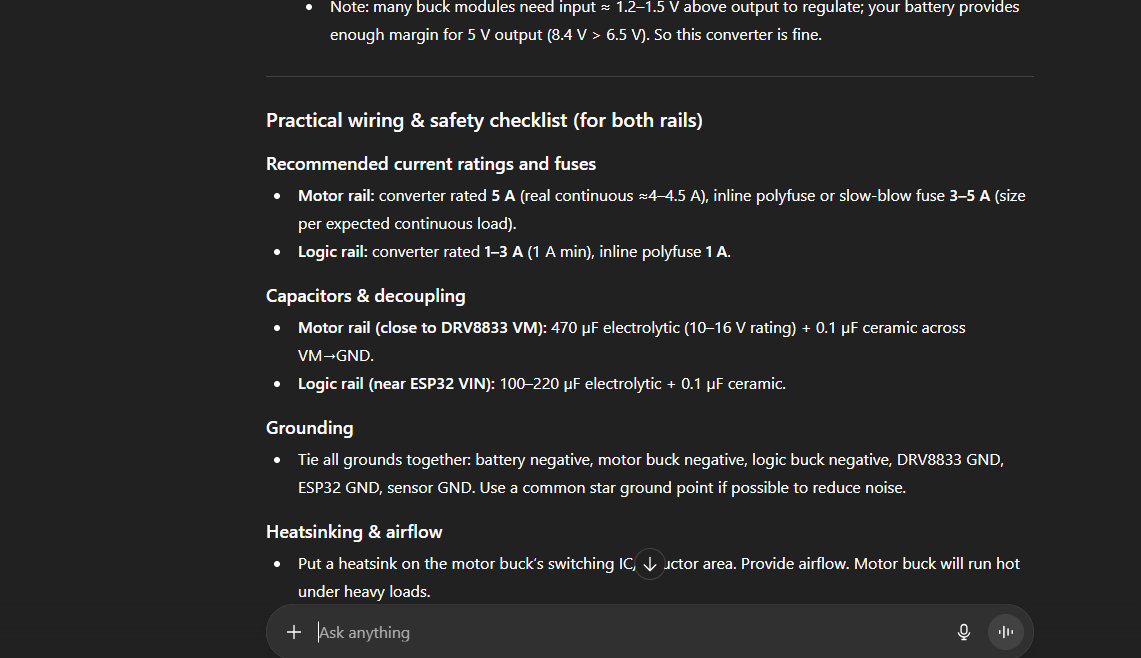Start voice mode with the waveform icon
This screenshot has width=1141, height=658.
click(1004, 631)
